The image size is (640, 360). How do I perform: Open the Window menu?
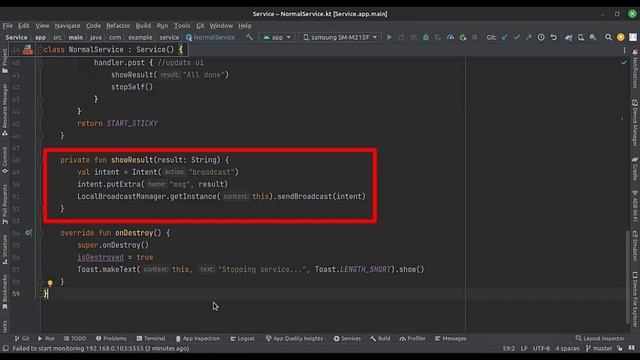(x=221, y=26)
